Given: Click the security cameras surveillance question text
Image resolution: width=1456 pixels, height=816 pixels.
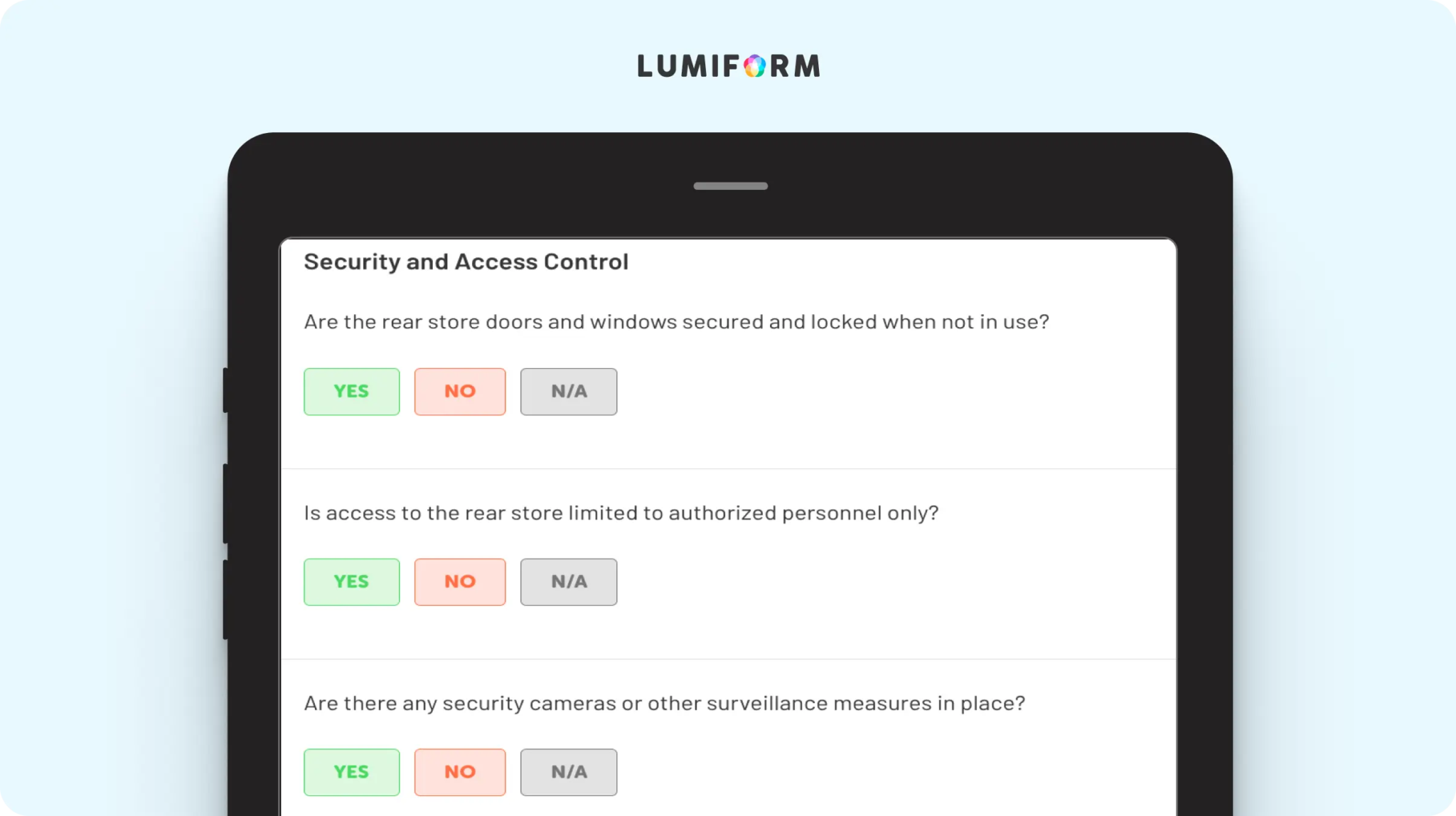Looking at the screenshot, I should tap(664, 704).
